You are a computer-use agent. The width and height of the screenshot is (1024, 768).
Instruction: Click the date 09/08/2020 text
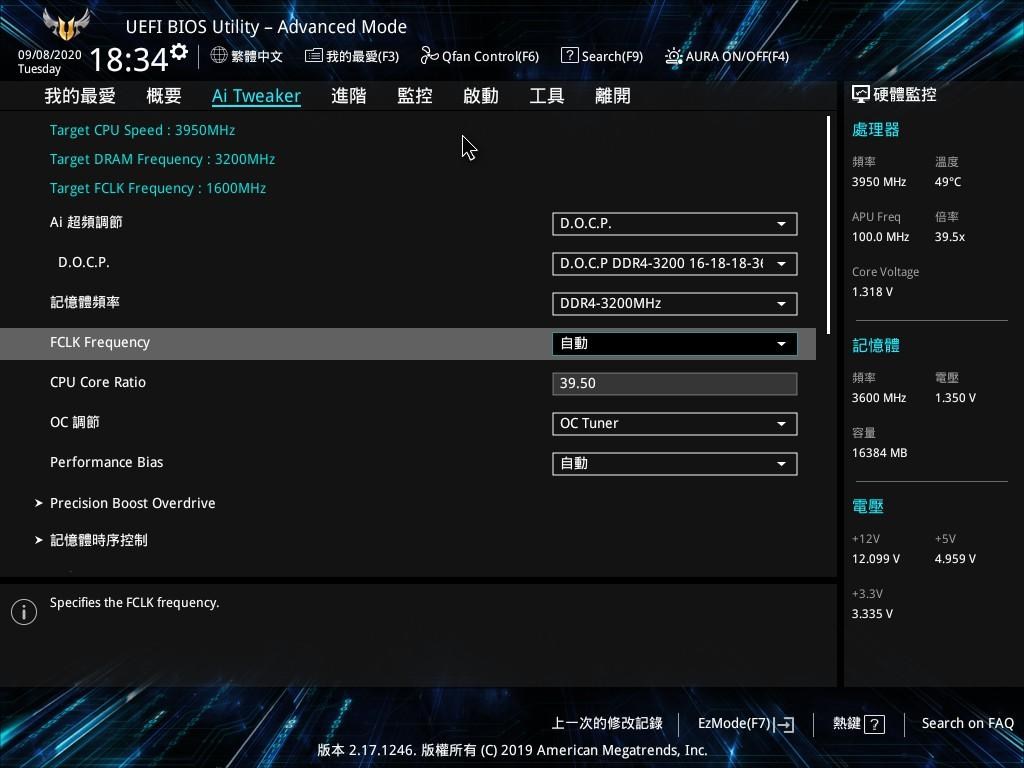coord(50,55)
